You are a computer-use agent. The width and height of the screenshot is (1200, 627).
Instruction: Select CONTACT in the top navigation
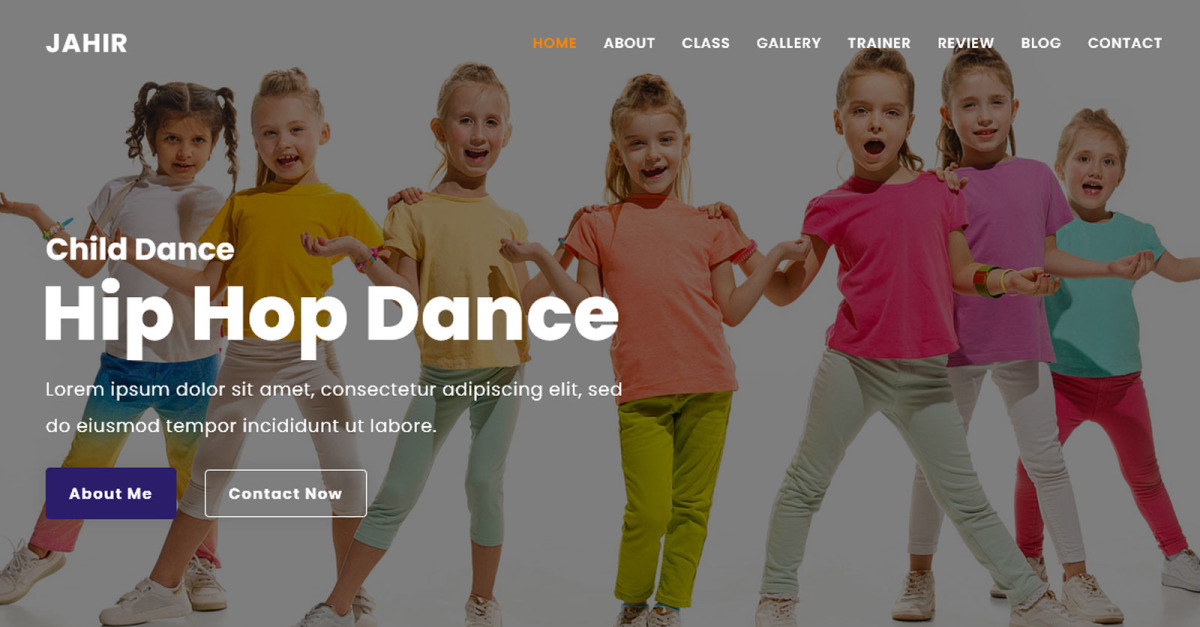[x=1125, y=43]
